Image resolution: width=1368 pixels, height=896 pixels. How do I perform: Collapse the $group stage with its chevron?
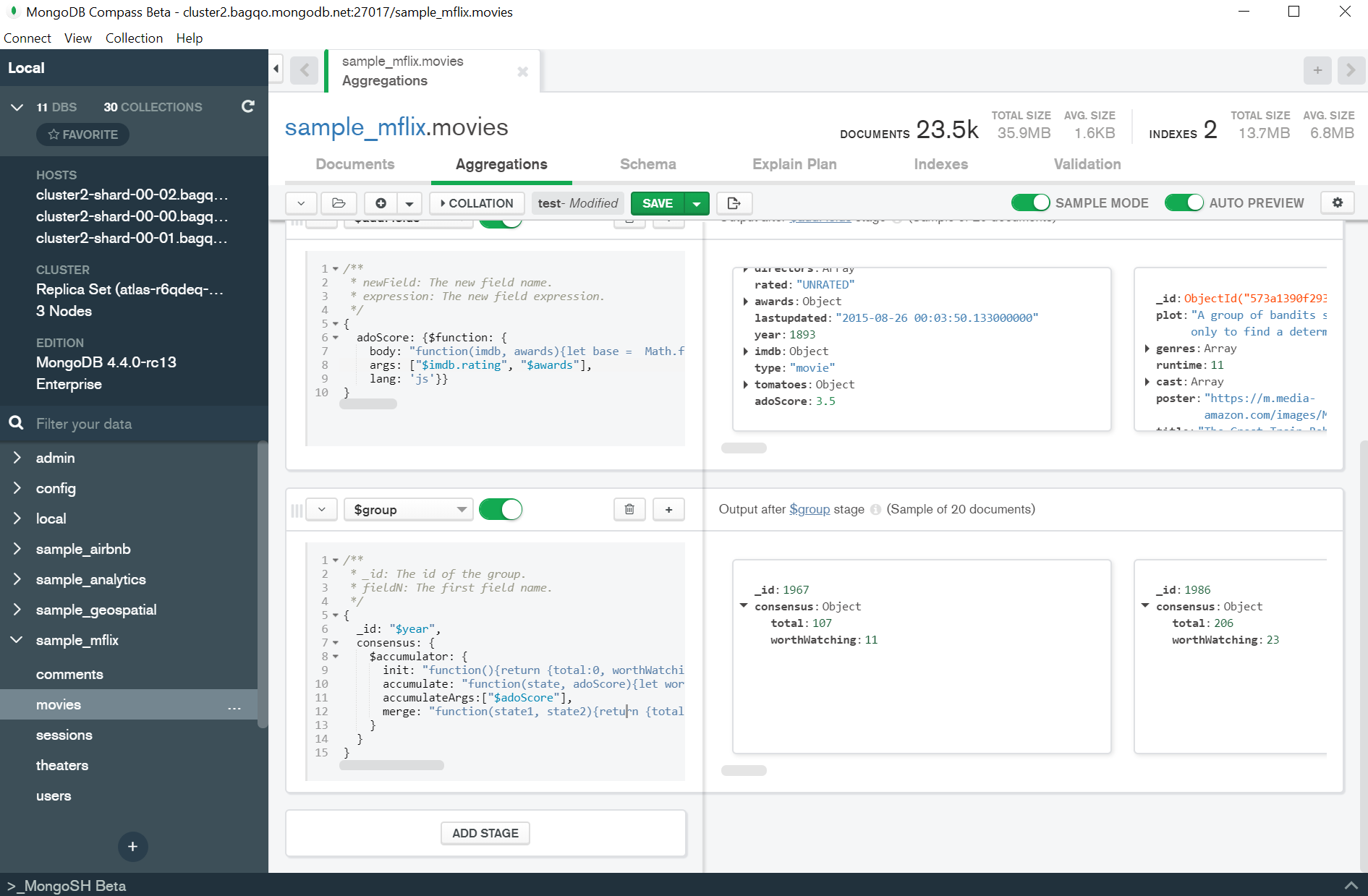[322, 509]
